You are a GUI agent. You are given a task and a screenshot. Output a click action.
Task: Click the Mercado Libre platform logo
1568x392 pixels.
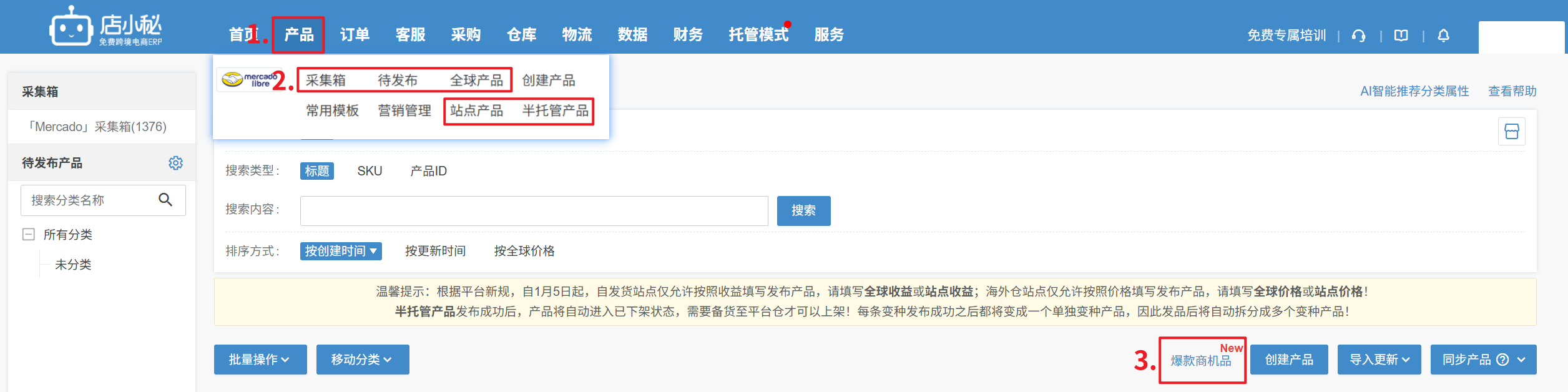tap(250, 80)
